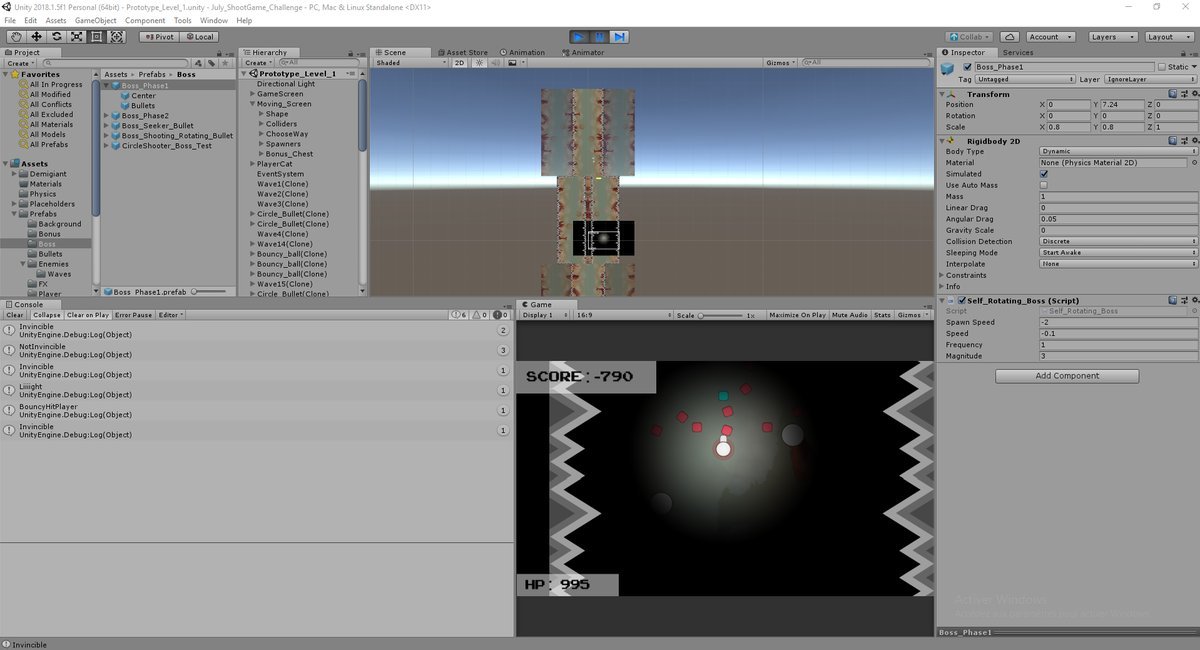Open the GameObject menu
1200x650 pixels.
[95, 20]
